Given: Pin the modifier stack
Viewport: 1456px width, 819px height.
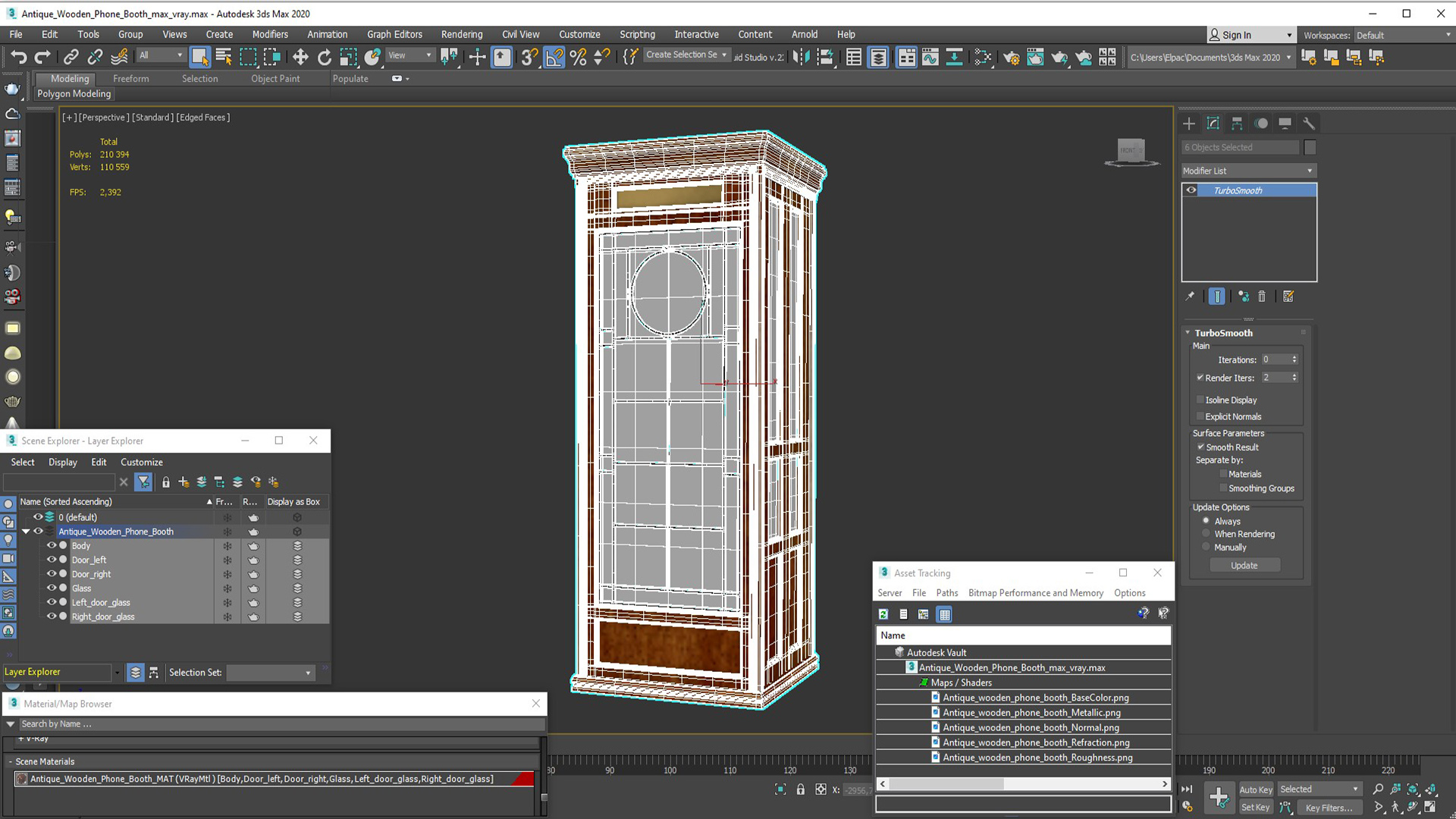Looking at the screenshot, I should [1190, 297].
